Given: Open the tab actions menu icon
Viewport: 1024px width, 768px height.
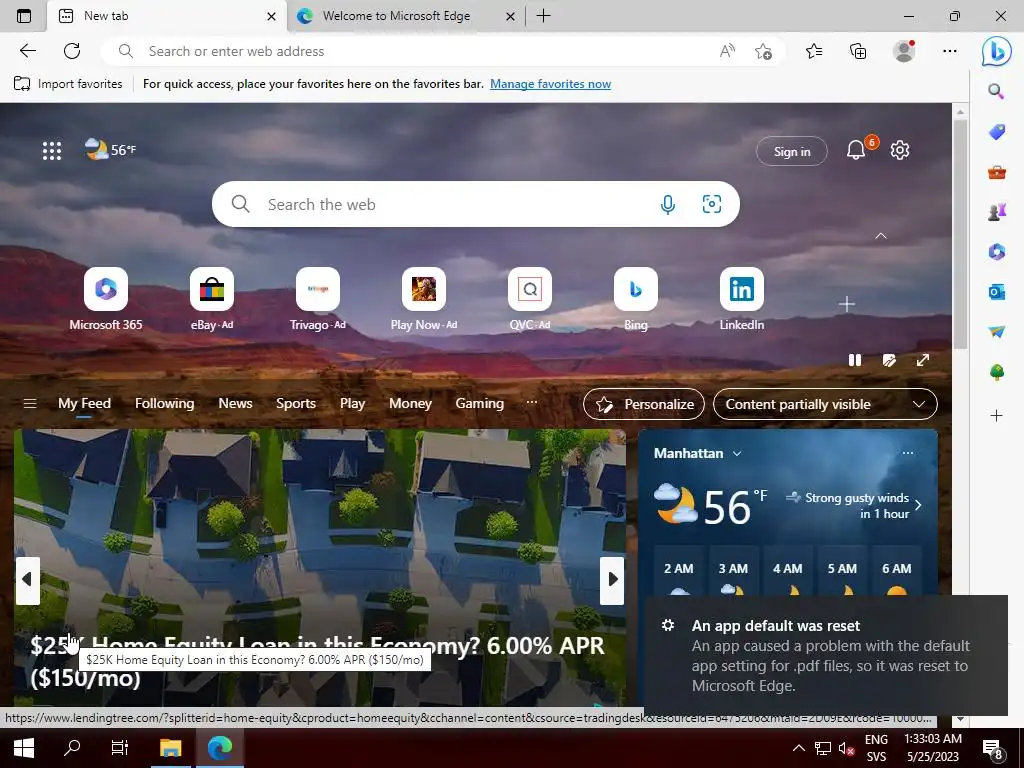Looking at the screenshot, I should coord(24,16).
